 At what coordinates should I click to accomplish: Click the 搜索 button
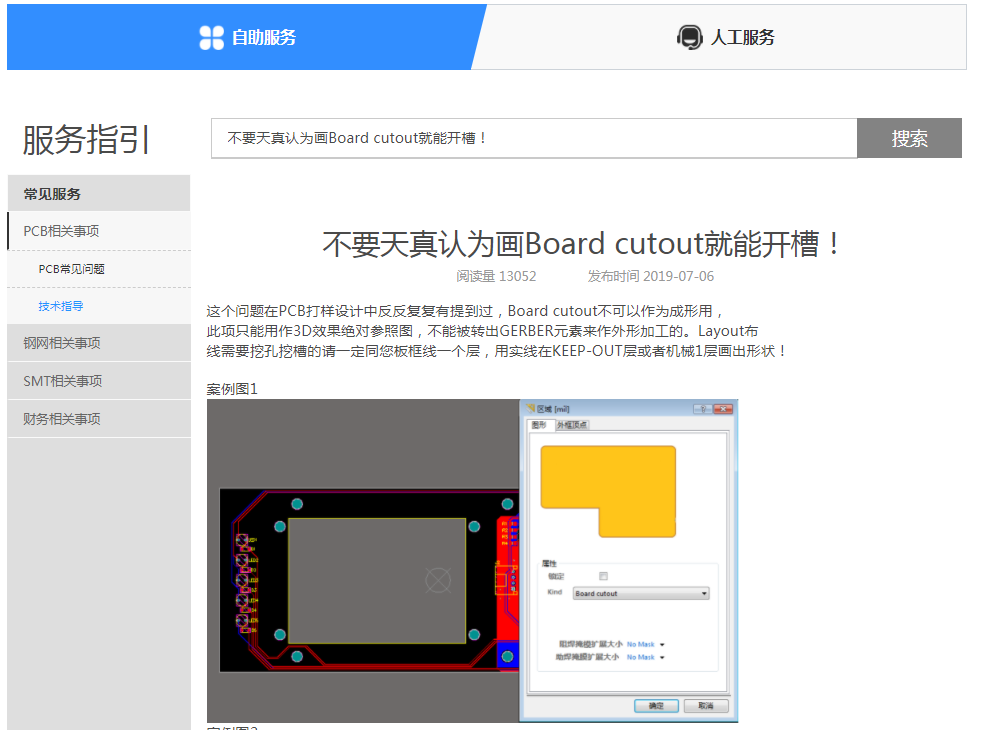click(909, 138)
